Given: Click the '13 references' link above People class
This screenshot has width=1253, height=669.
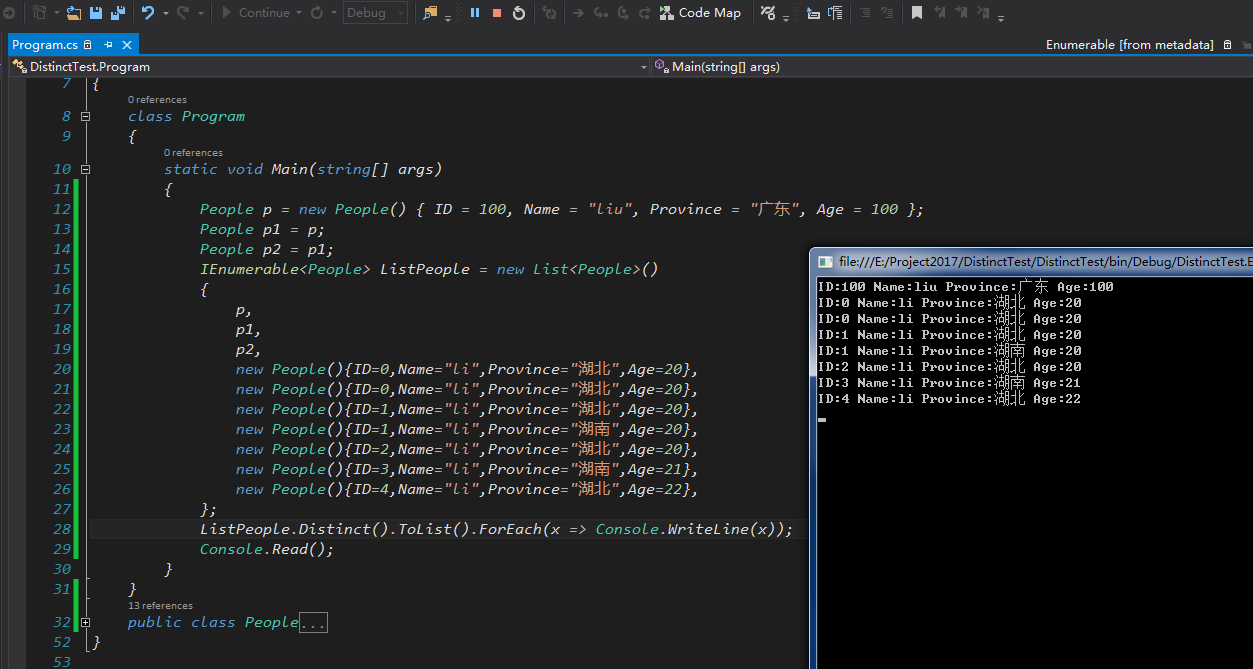Looking at the screenshot, I should pos(160,605).
